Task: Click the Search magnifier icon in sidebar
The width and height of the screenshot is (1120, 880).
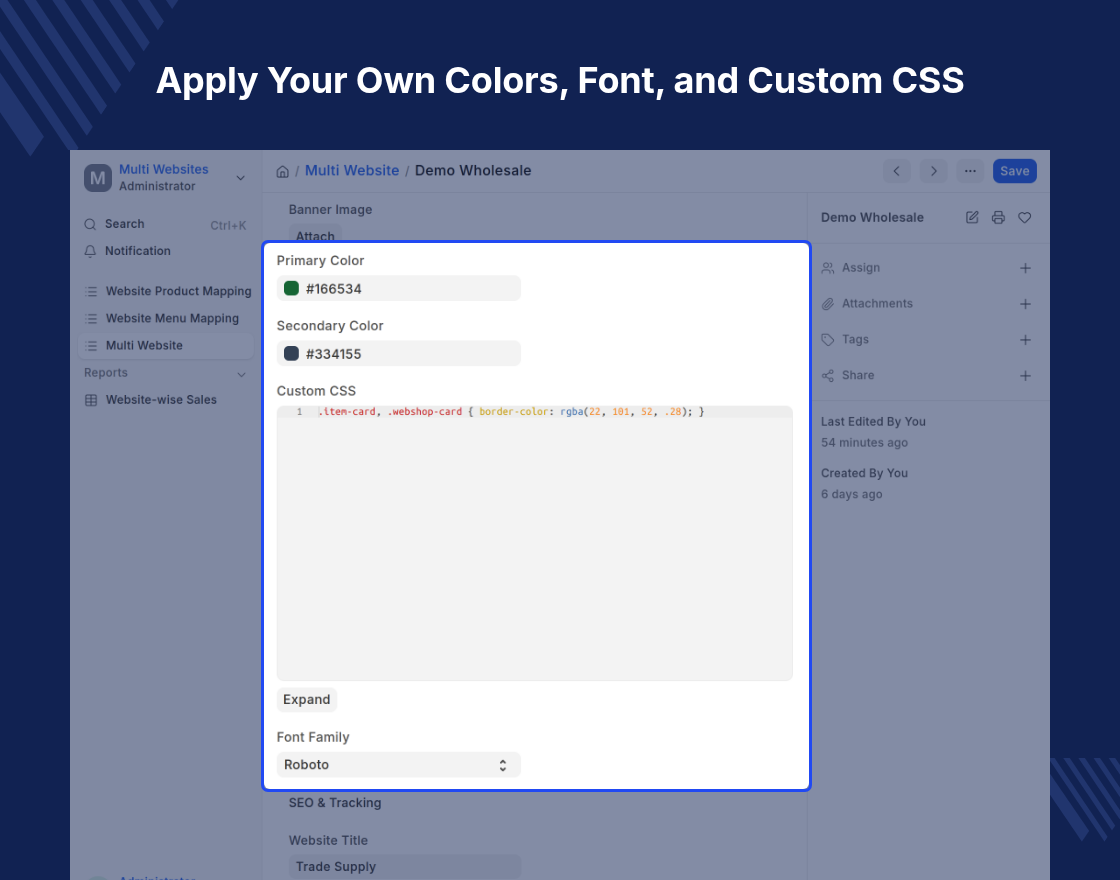Action: pyautogui.click(x=90, y=224)
